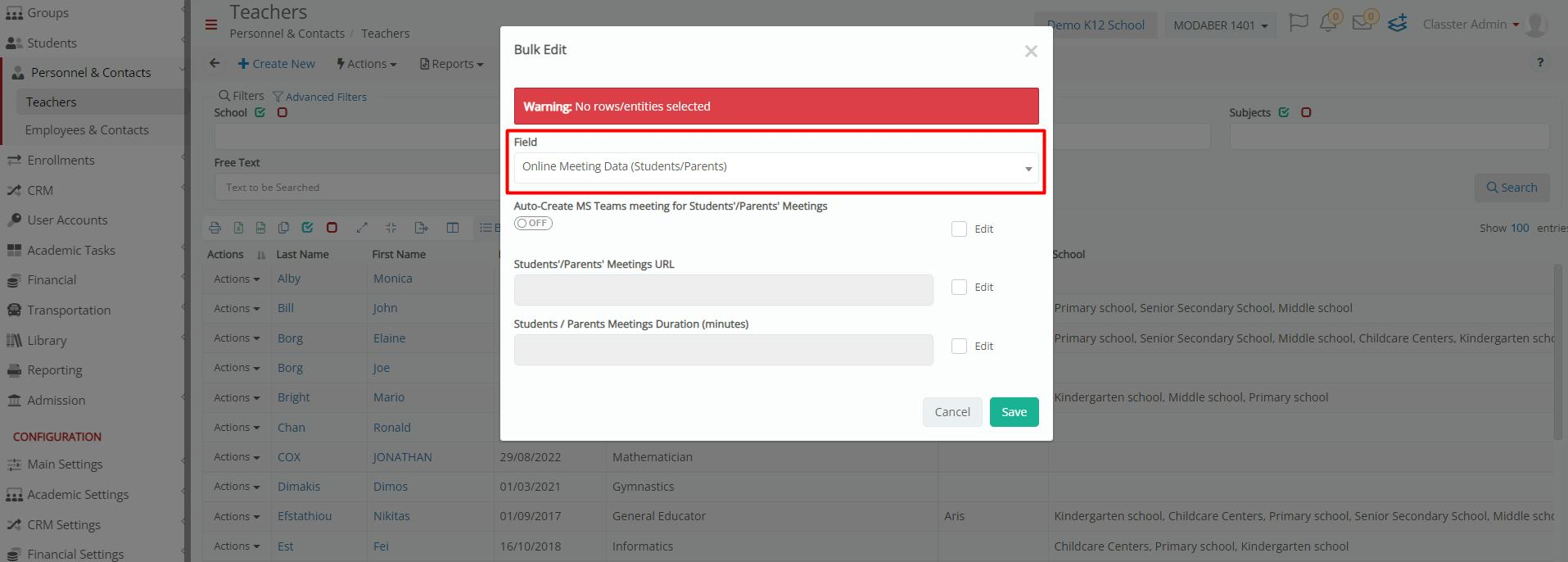This screenshot has height=562, width=1568.
Task: Select all Subjects filter values green icon
Action: pyautogui.click(x=1284, y=112)
